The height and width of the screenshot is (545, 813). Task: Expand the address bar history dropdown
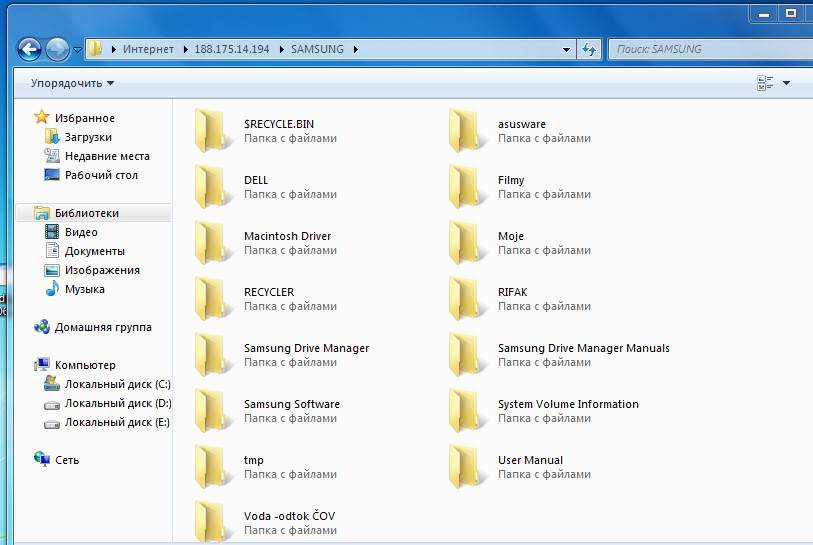tap(567, 49)
